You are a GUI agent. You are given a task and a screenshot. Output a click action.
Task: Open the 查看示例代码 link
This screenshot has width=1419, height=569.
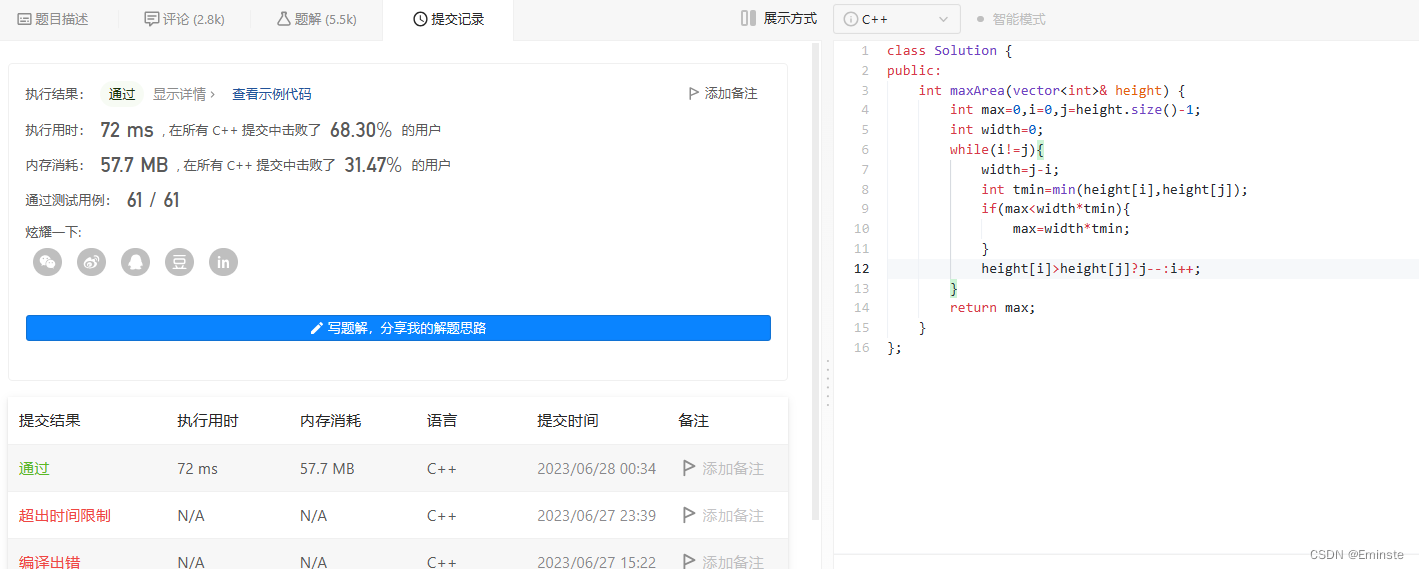click(x=272, y=94)
